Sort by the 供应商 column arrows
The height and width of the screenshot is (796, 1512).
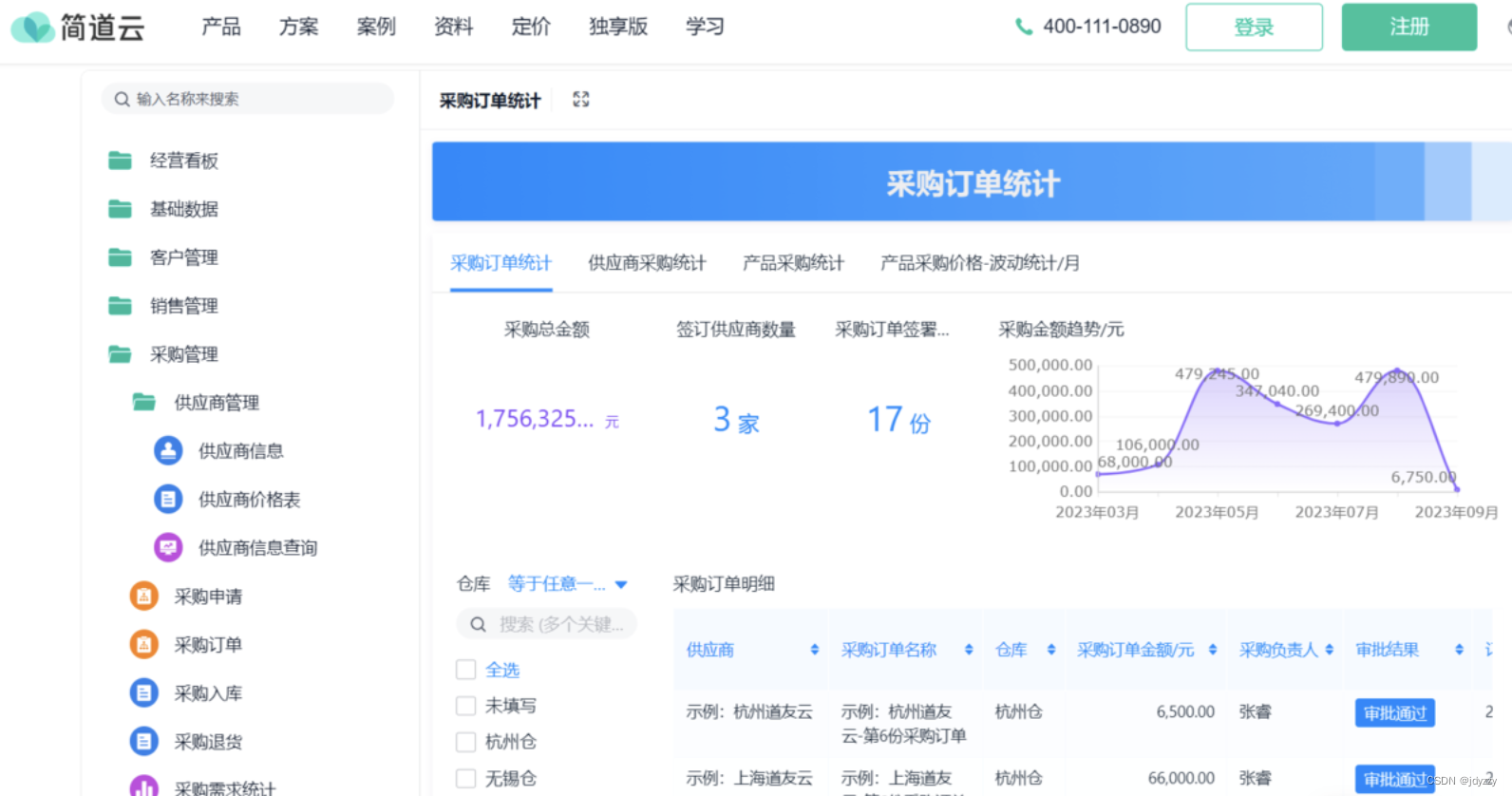coord(814,650)
